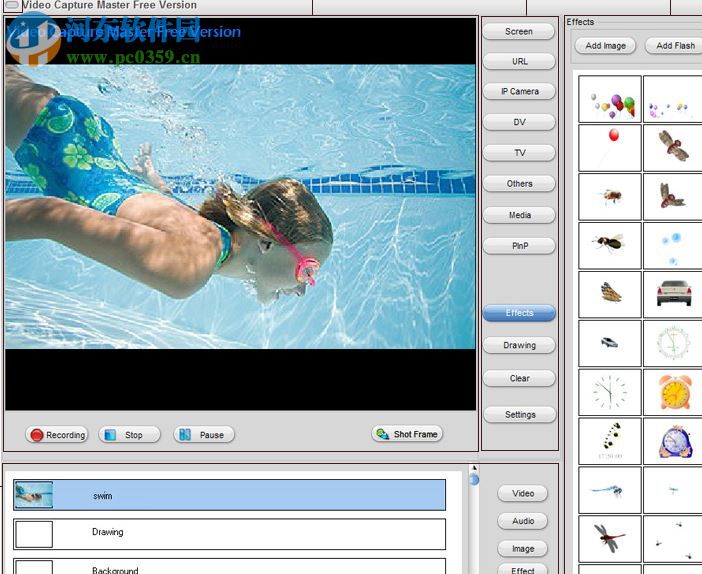This screenshot has height=574, width=702.
Task: Choose the small brown dragonfly effect
Action: coord(673,197)
